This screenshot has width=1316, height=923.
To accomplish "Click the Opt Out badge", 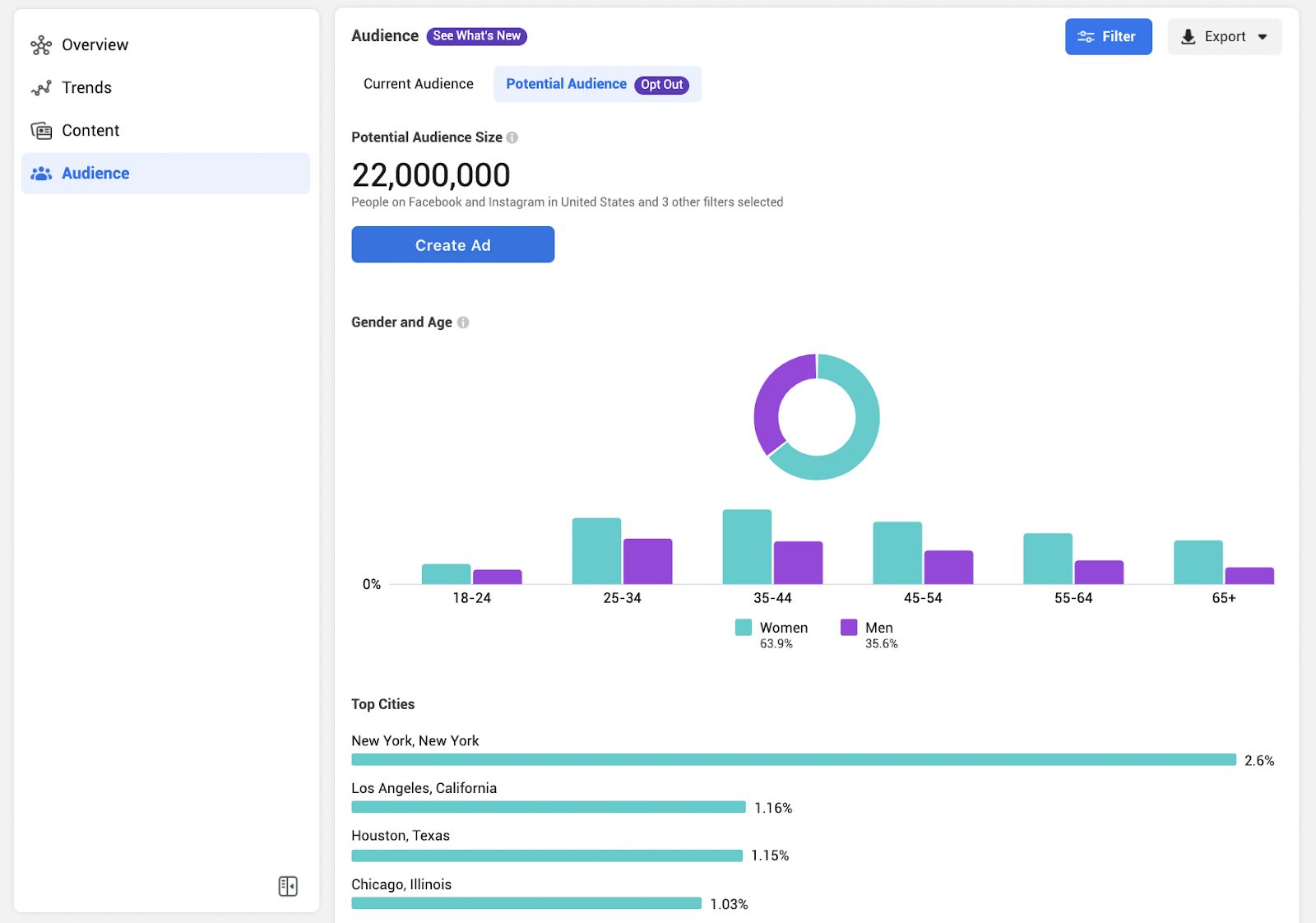I will point(661,85).
